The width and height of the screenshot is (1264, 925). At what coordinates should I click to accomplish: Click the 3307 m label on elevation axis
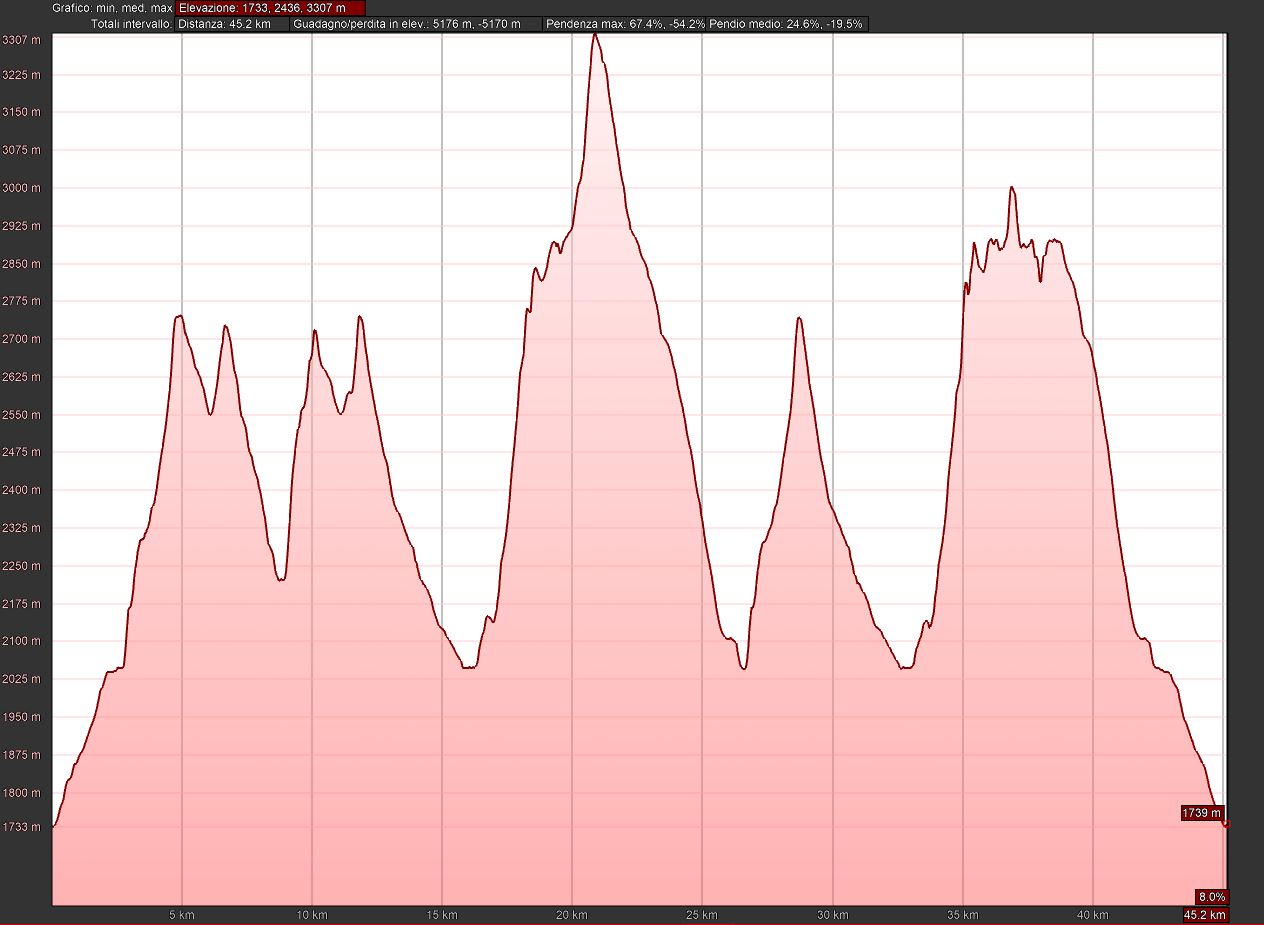point(21,41)
